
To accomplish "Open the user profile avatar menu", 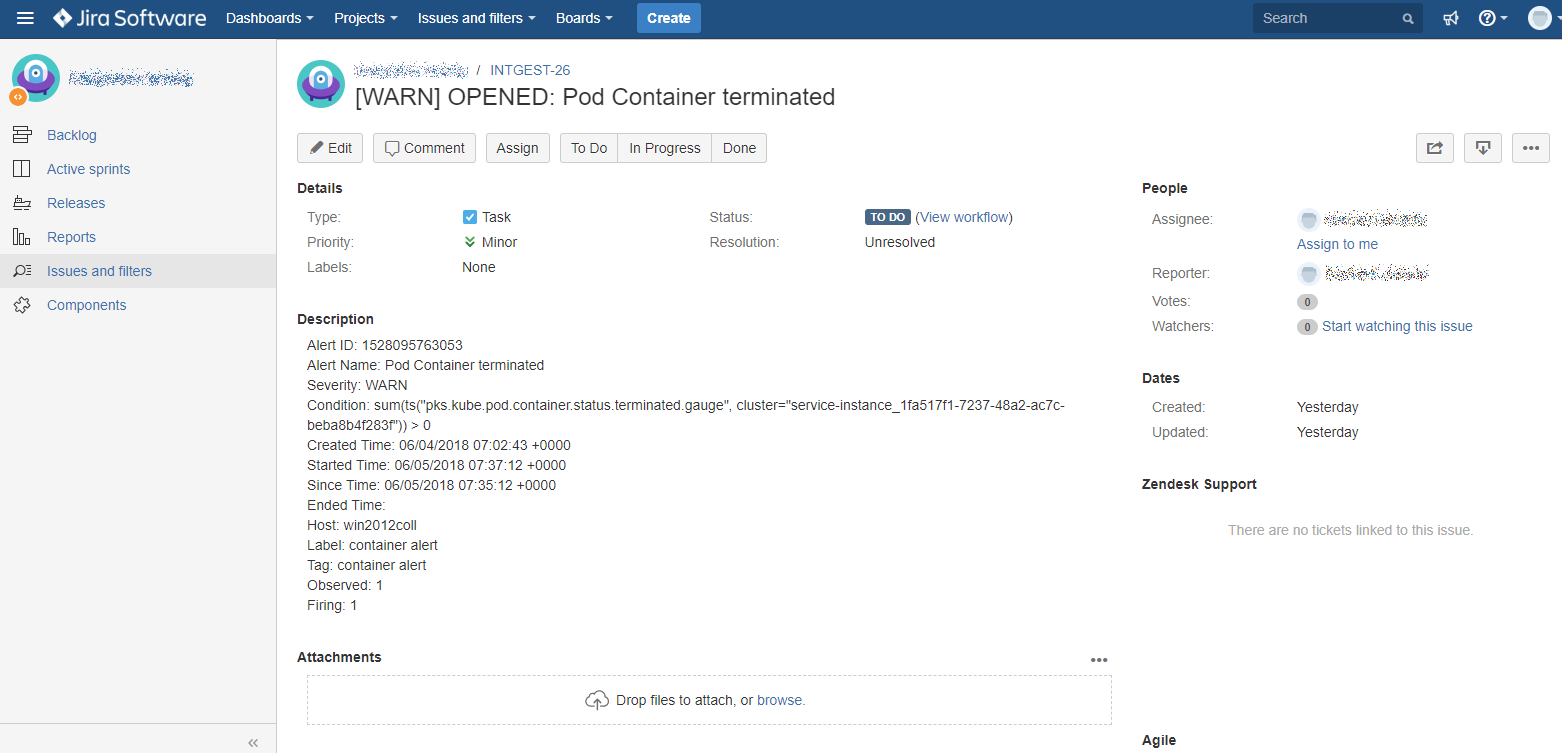I will (x=1540, y=18).
